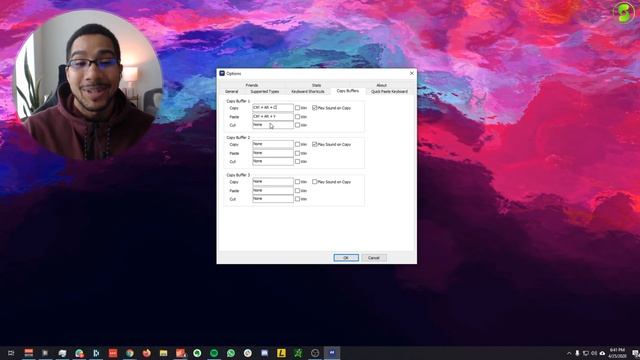640x360 pixels.
Task: Open the Friends tab
Action: click(x=252, y=85)
